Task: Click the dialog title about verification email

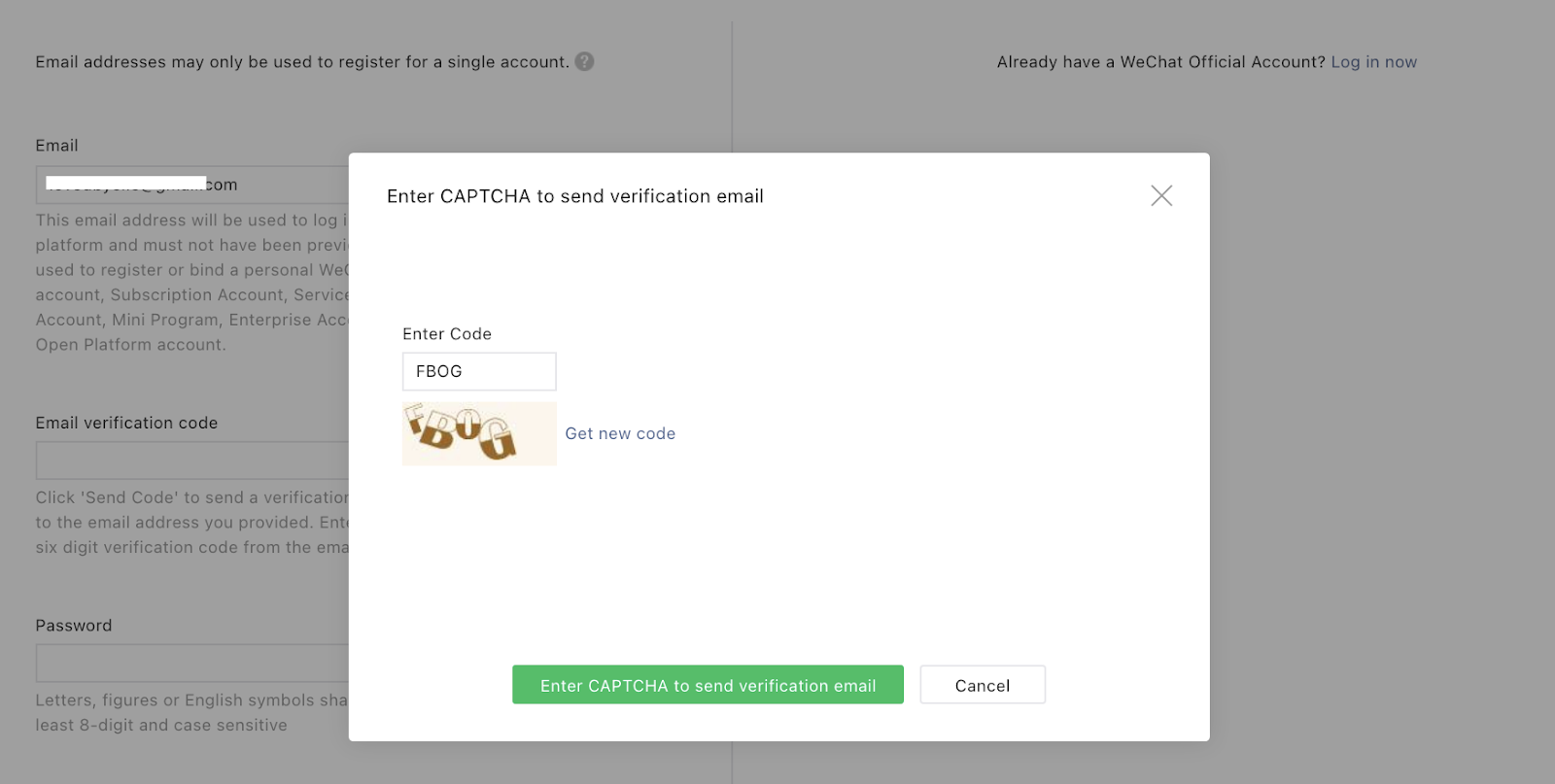Action: coord(575,196)
